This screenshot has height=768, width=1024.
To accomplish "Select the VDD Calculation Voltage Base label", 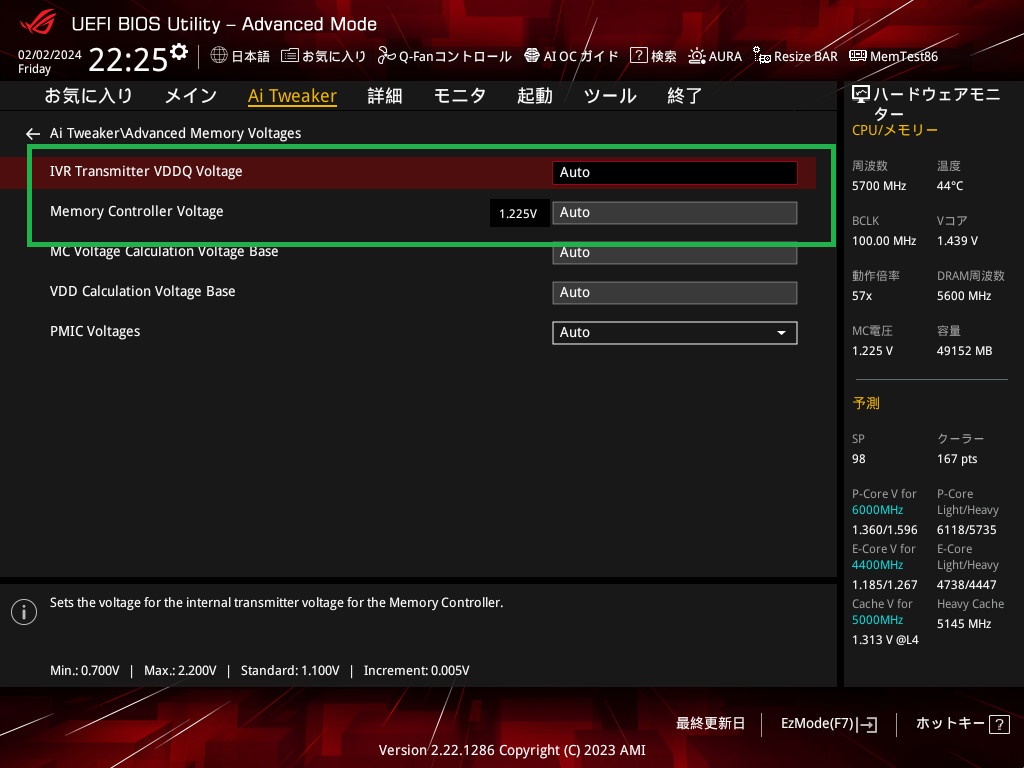I will pyautogui.click(x=142, y=291).
